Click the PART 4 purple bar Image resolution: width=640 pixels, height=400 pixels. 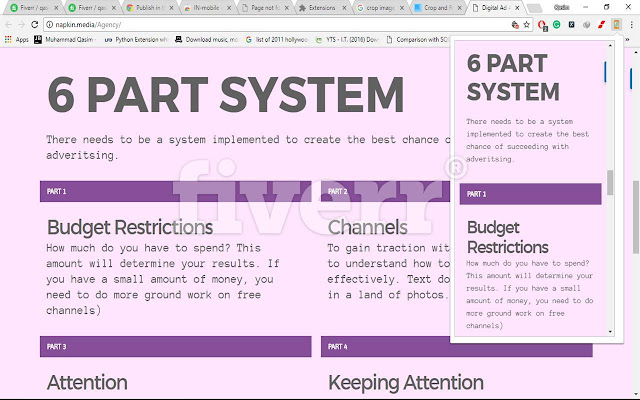pos(457,347)
